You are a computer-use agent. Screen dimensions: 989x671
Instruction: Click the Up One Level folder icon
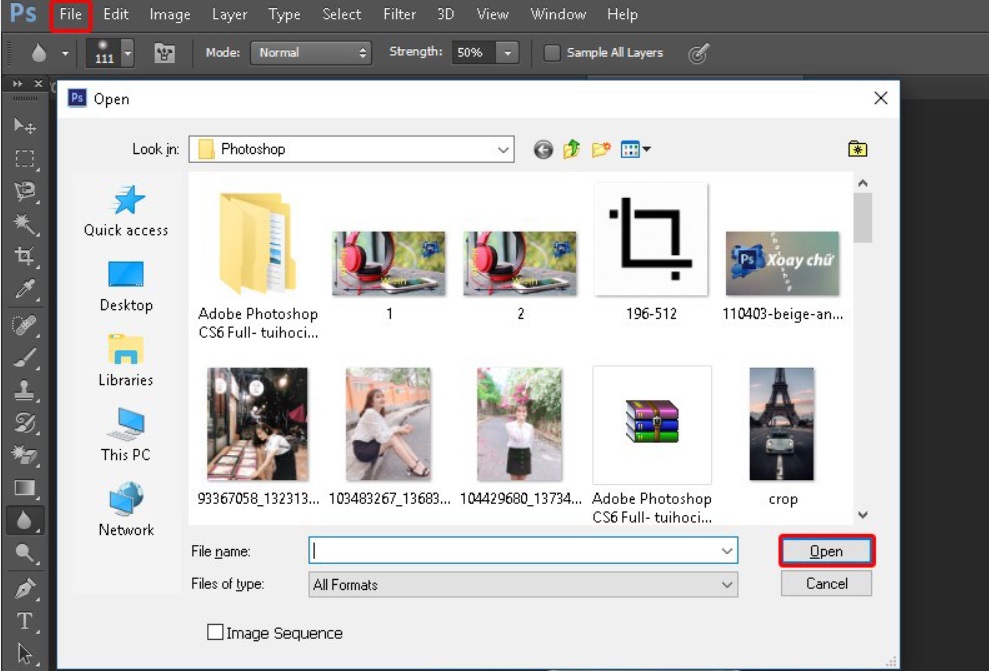pos(571,150)
